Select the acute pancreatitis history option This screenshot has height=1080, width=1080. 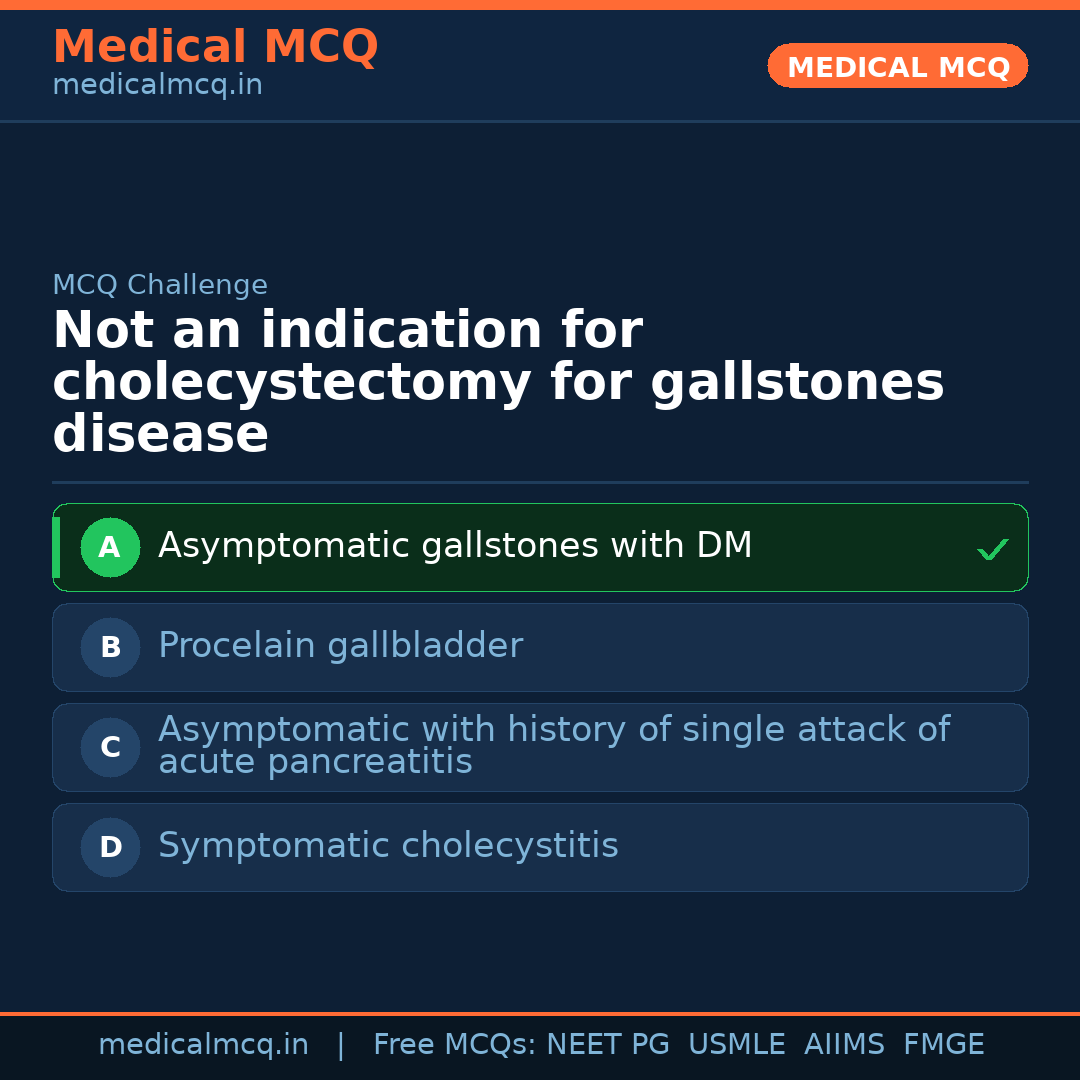pyautogui.click(x=553, y=746)
